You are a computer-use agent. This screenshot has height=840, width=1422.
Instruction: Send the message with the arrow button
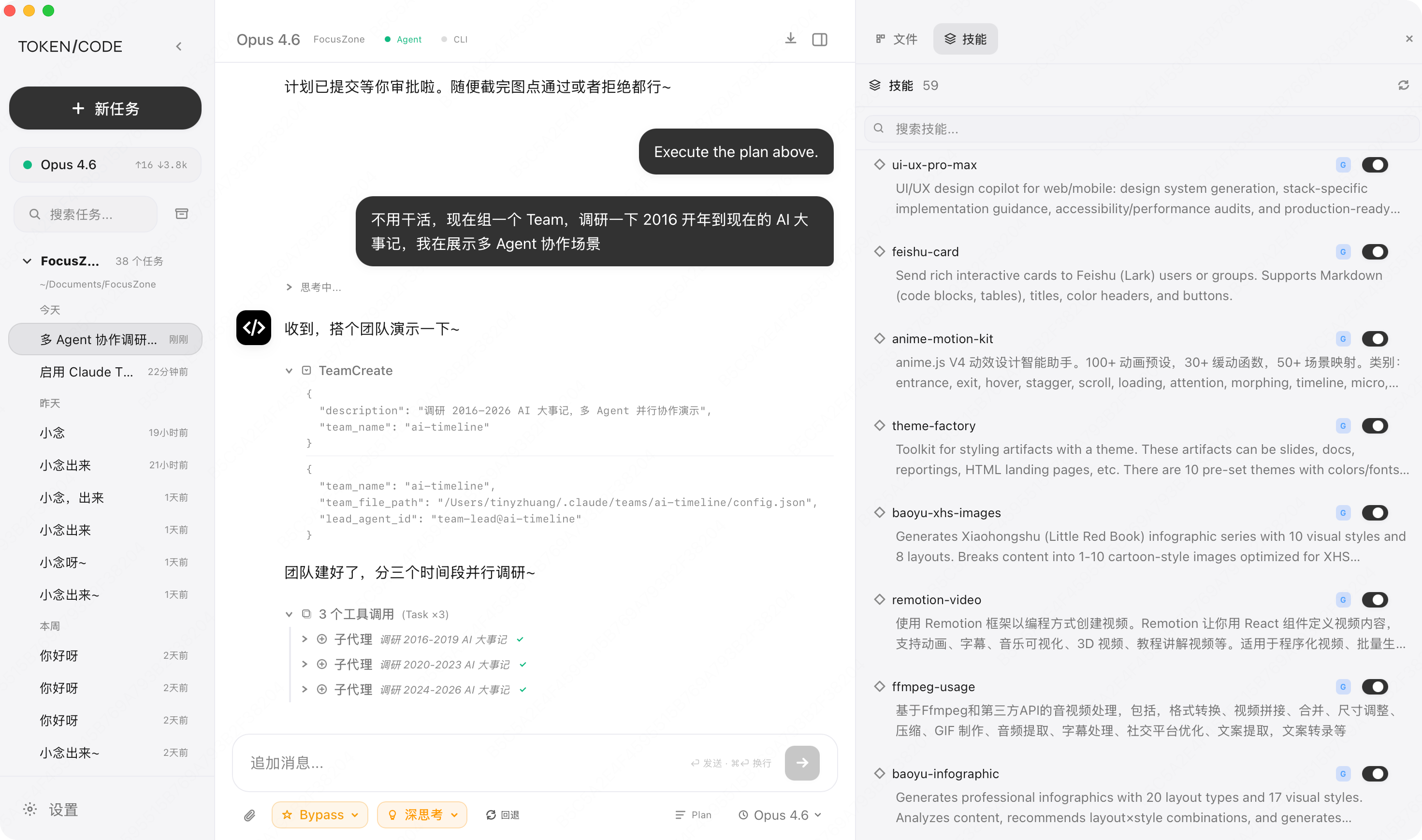(801, 763)
